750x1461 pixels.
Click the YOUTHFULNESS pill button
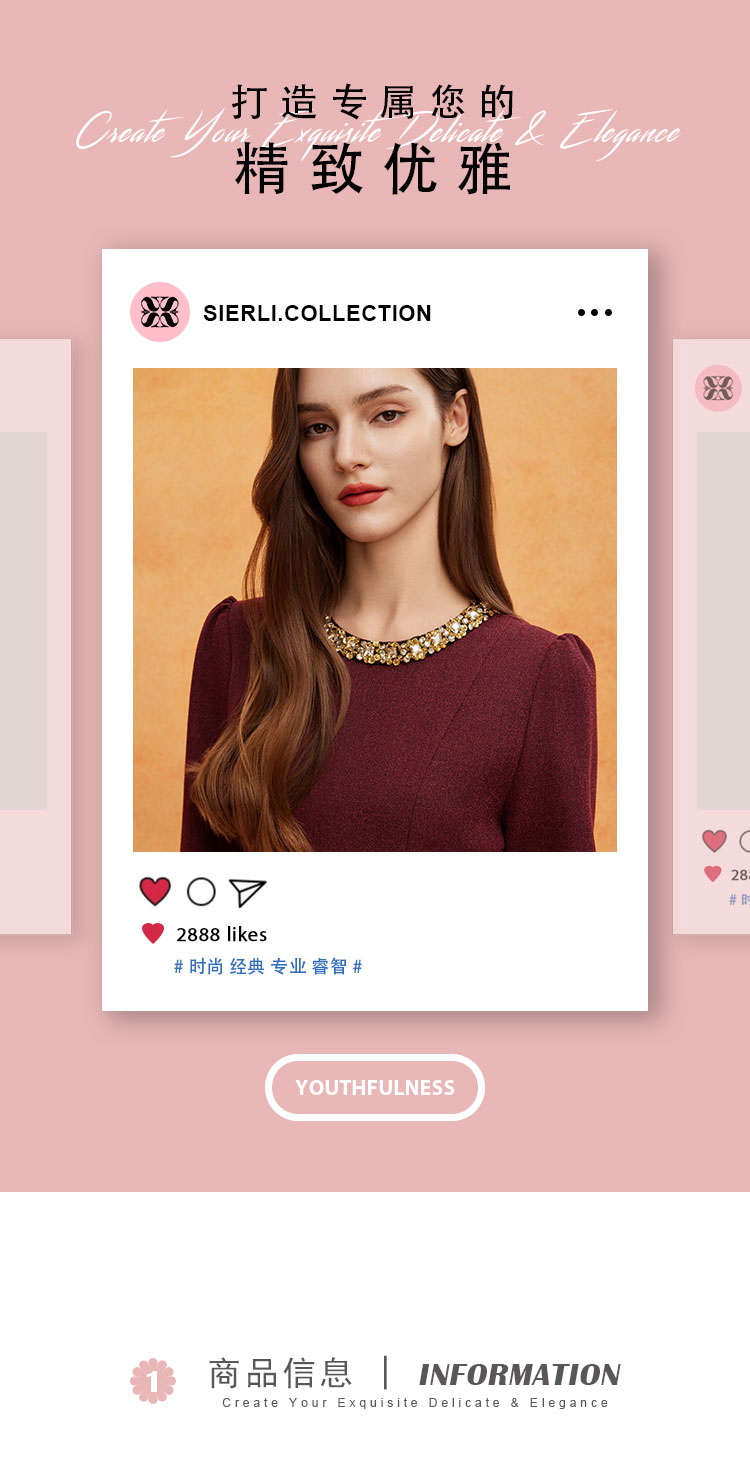[x=375, y=1087]
